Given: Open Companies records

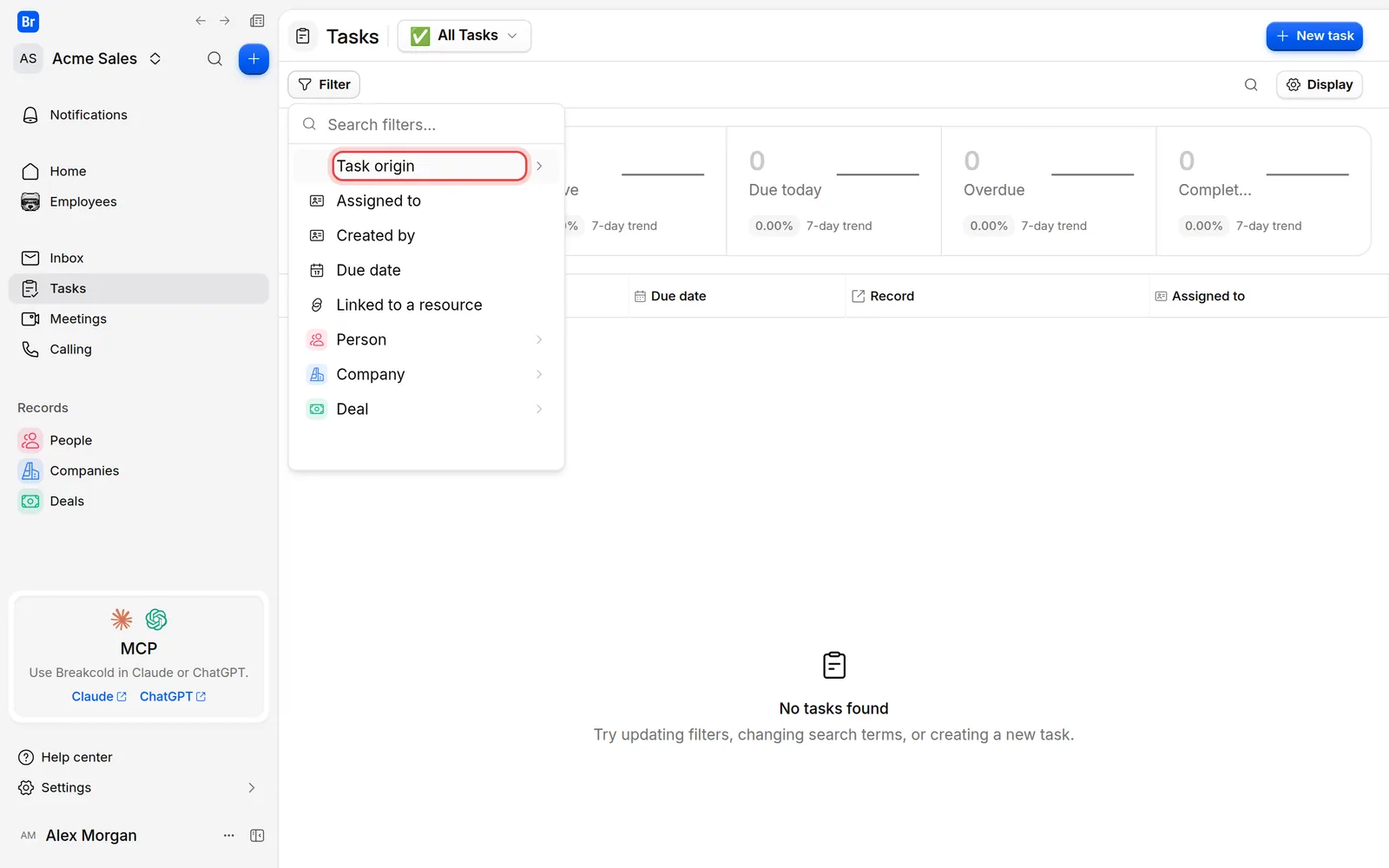Looking at the screenshot, I should [139, 470].
